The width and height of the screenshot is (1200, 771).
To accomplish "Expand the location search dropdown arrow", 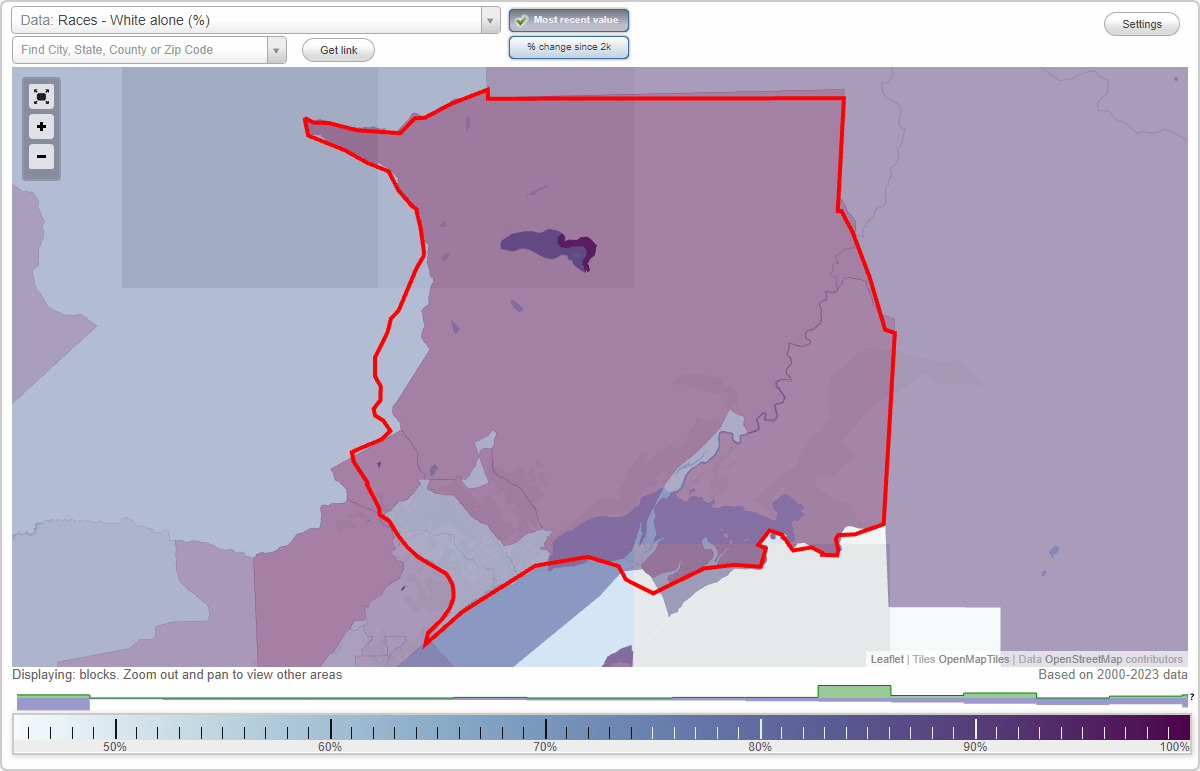I will (x=278, y=48).
